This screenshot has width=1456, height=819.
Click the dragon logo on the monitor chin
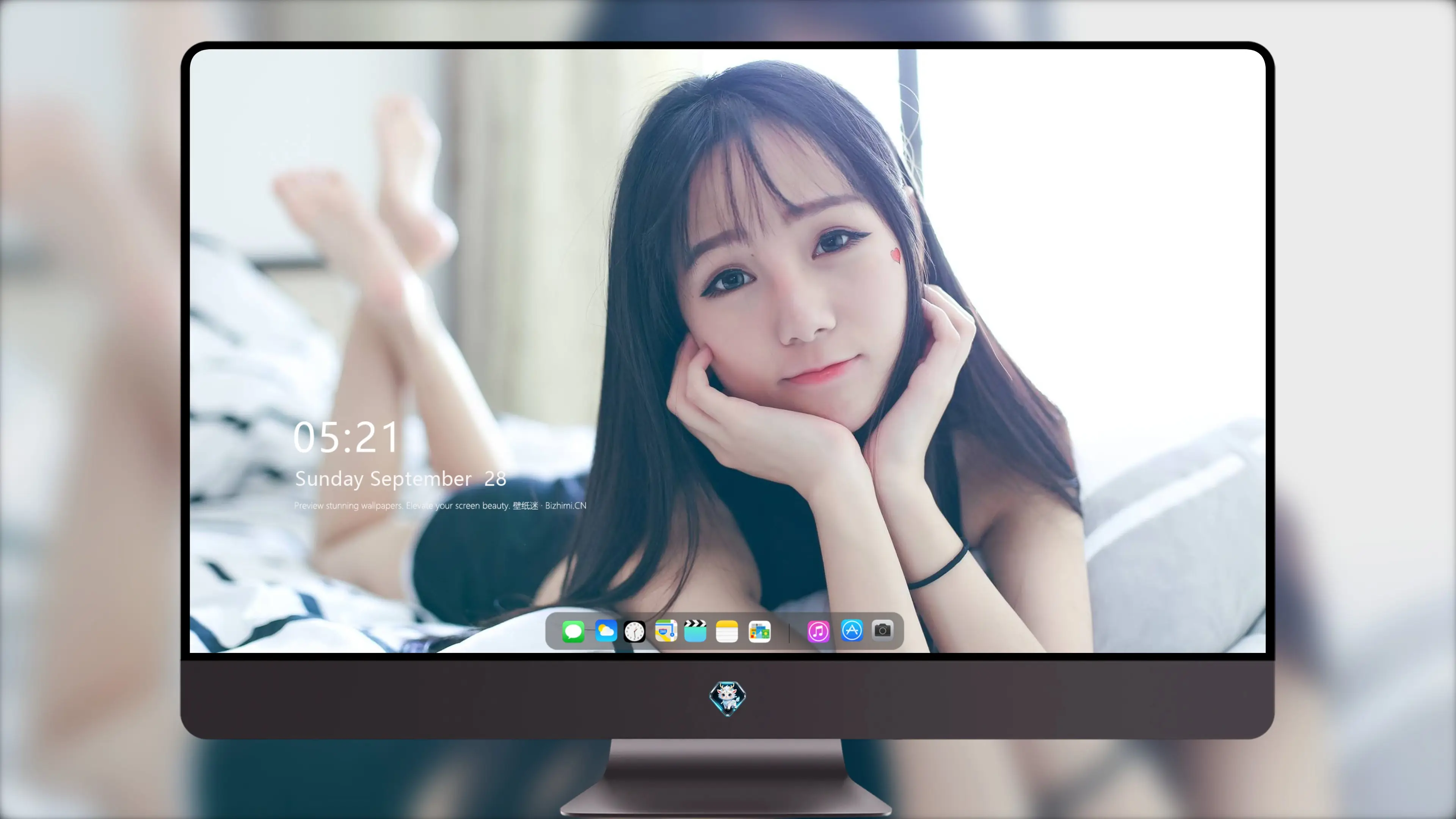coord(728,698)
